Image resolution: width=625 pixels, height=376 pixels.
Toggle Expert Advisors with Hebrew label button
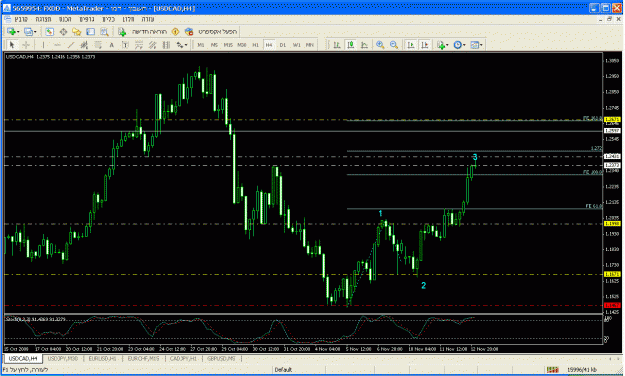212,31
